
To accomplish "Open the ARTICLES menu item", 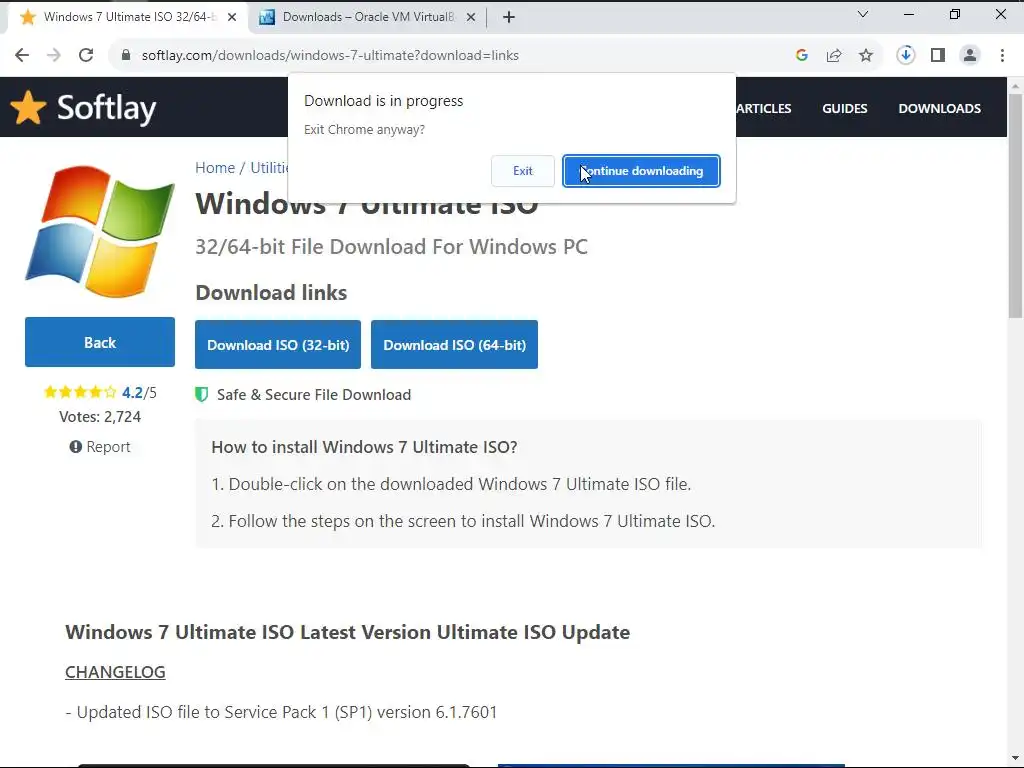I will point(763,108).
